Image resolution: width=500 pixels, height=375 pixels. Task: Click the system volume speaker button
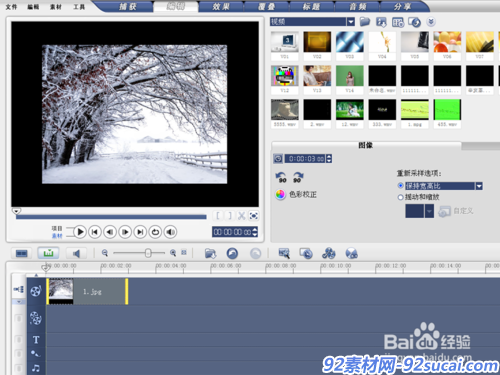[170, 232]
